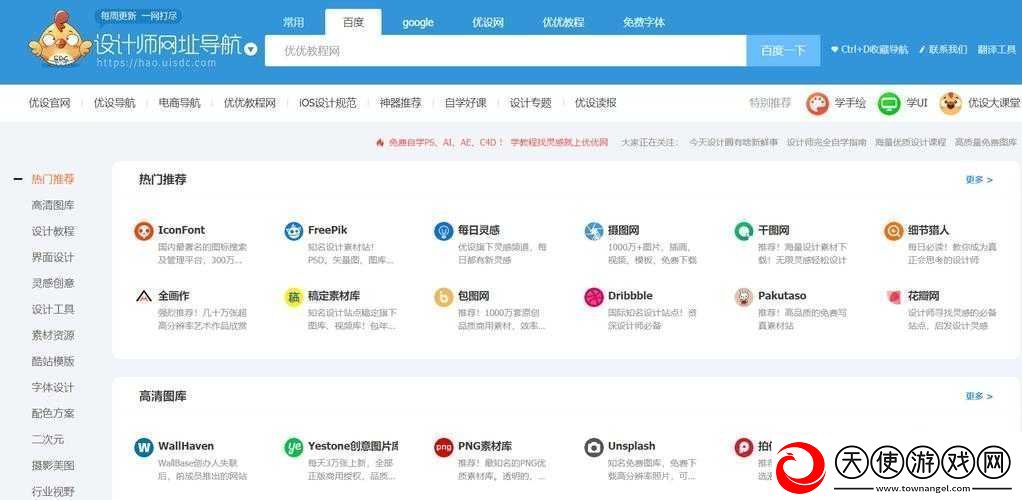
Task: Select 配色方案 in the left sidebar
Action: tap(53, 413)
